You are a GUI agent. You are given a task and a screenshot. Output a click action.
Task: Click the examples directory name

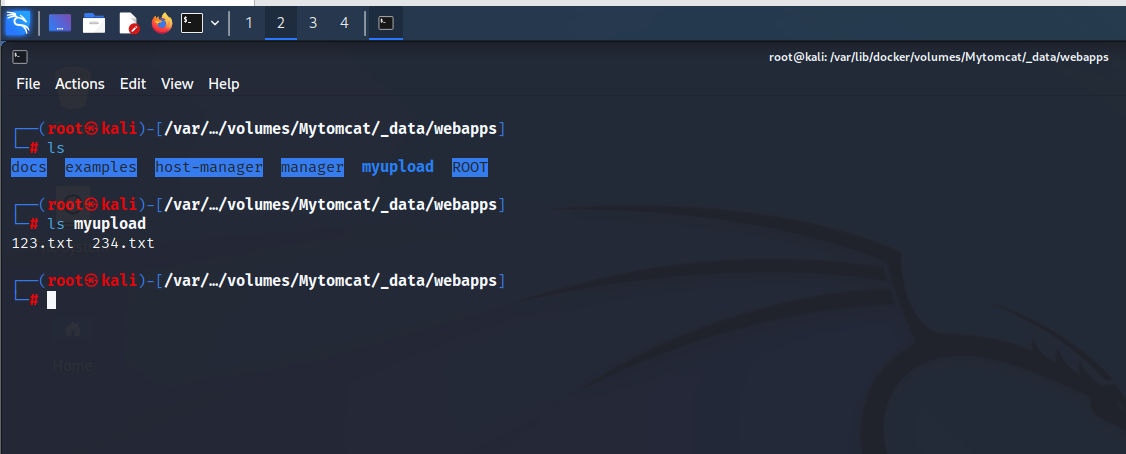[101, 167]
